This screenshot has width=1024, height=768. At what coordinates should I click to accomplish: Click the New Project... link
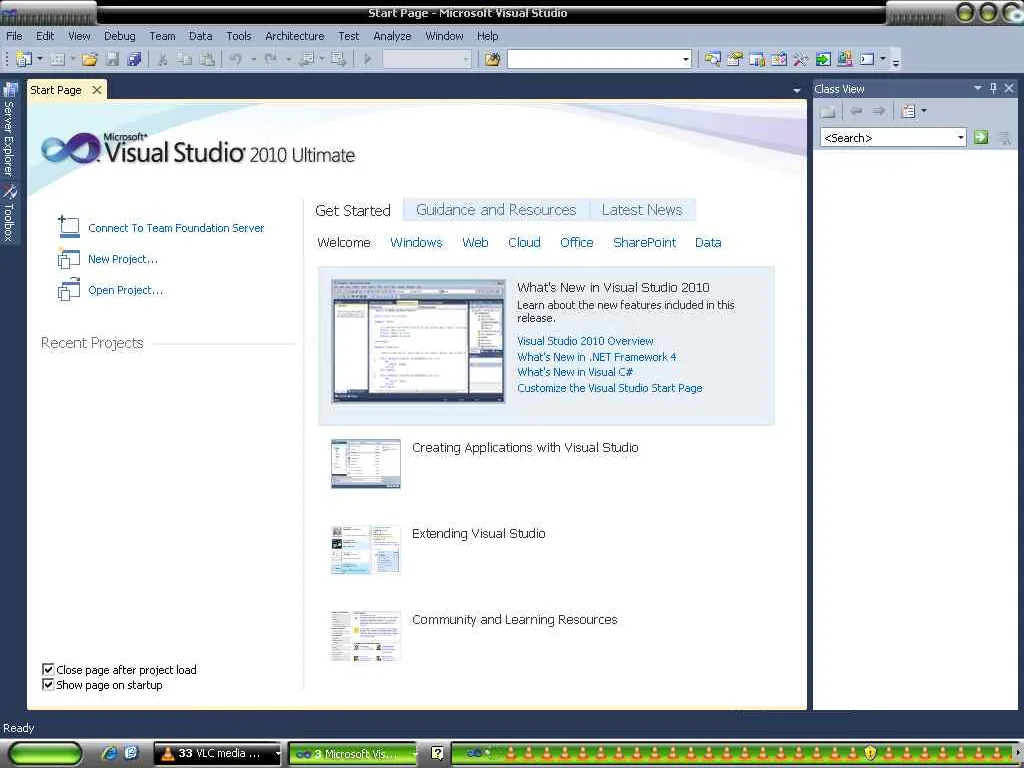point(123,259)
